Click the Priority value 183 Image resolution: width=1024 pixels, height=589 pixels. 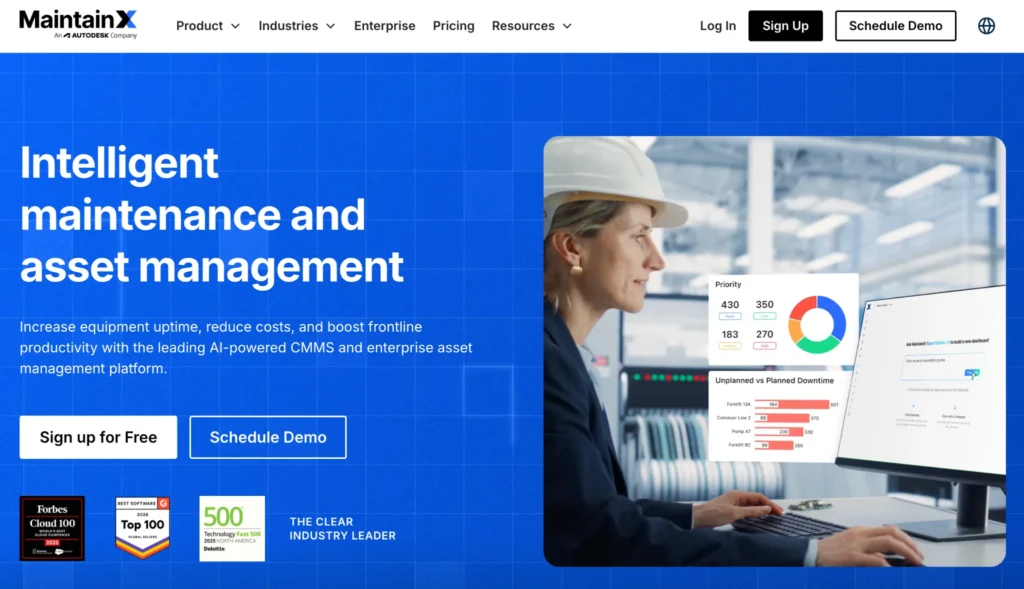729,334
